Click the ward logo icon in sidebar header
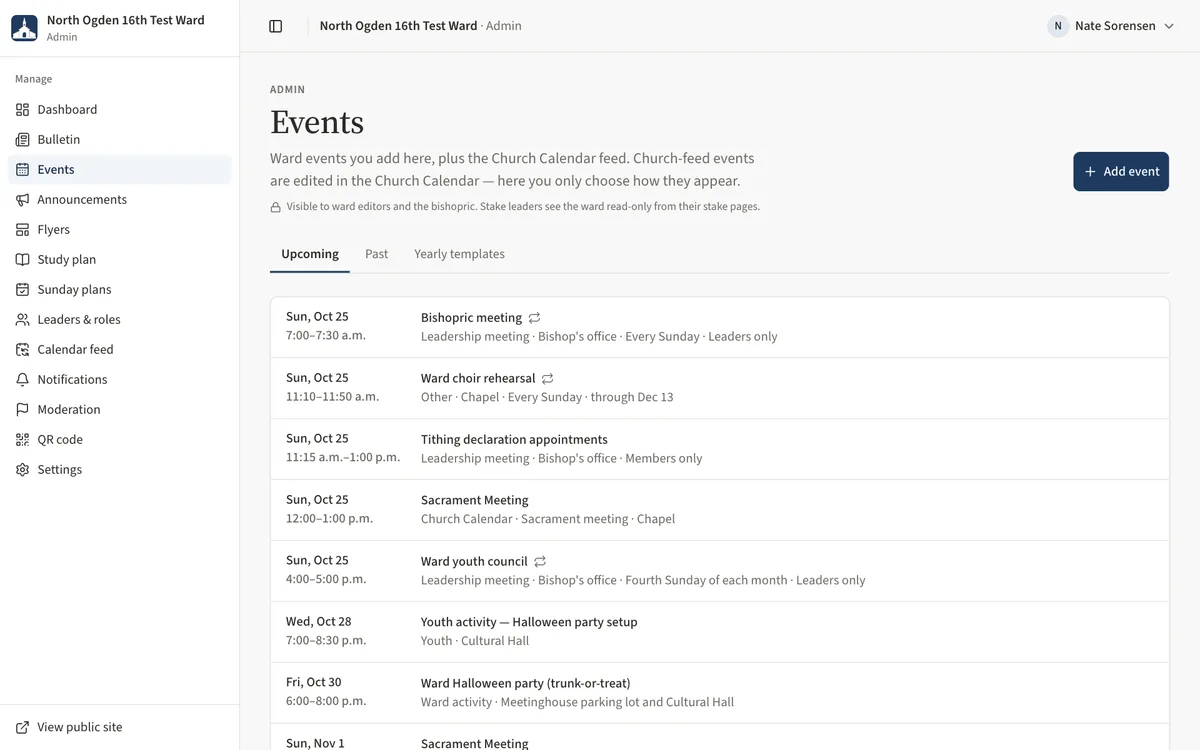This screenshot has width=1200, height=750. pos(24,28)
